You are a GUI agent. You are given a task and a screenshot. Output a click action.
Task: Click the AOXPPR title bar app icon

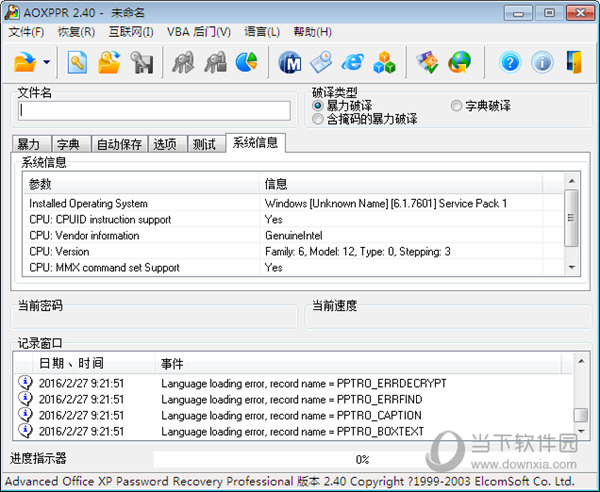12,12
